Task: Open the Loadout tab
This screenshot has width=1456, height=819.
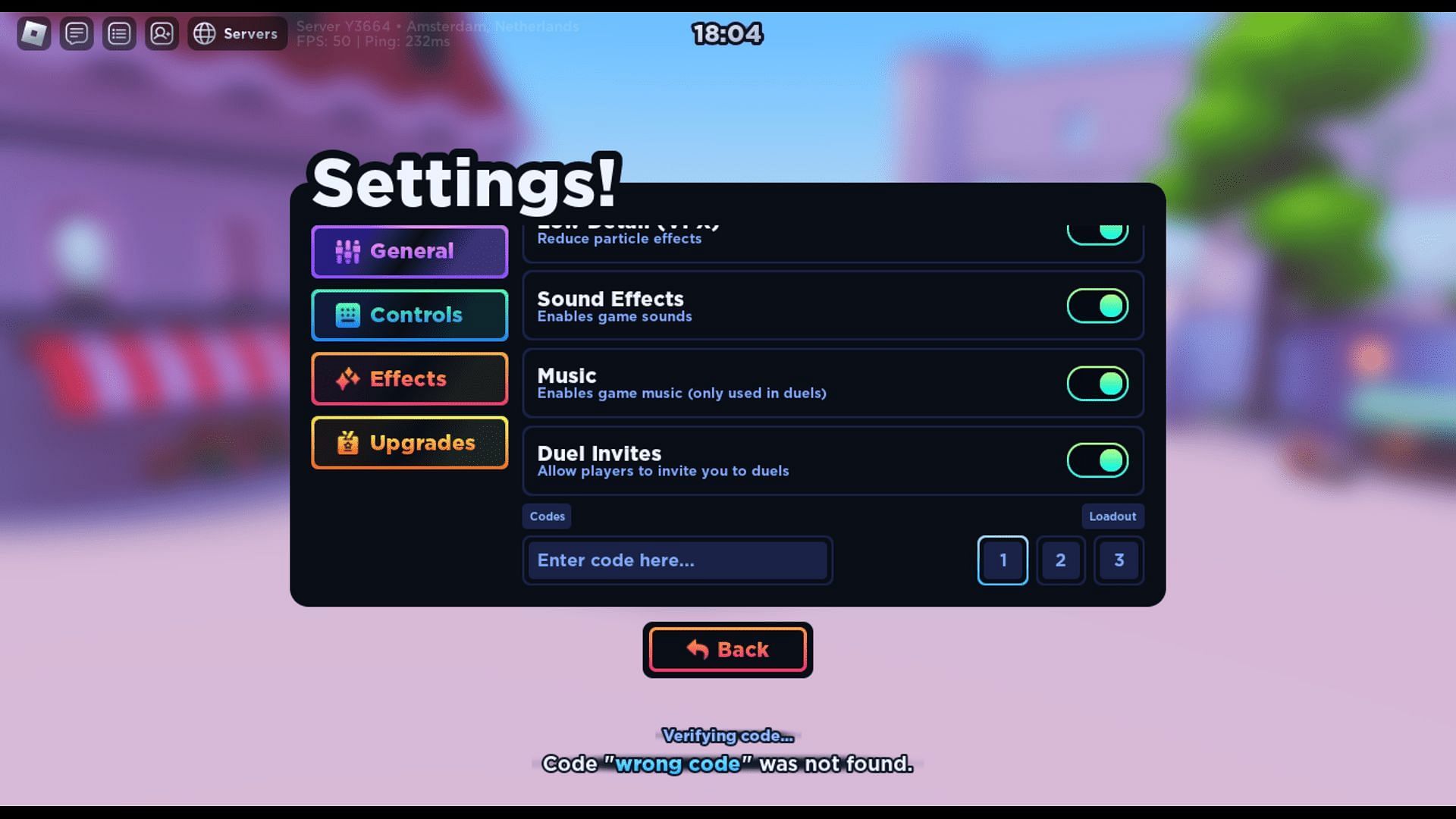Action: tap(1112, 516)
